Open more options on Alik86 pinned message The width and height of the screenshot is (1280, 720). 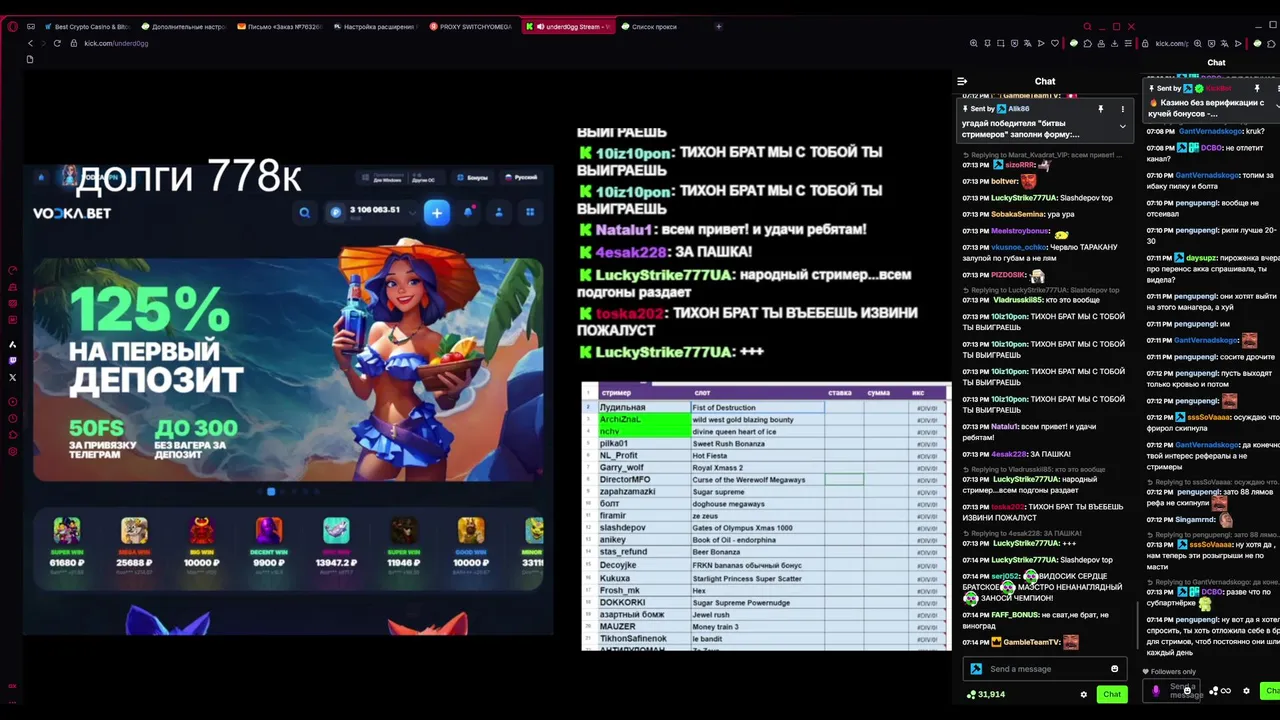(x=1122, y=109)
